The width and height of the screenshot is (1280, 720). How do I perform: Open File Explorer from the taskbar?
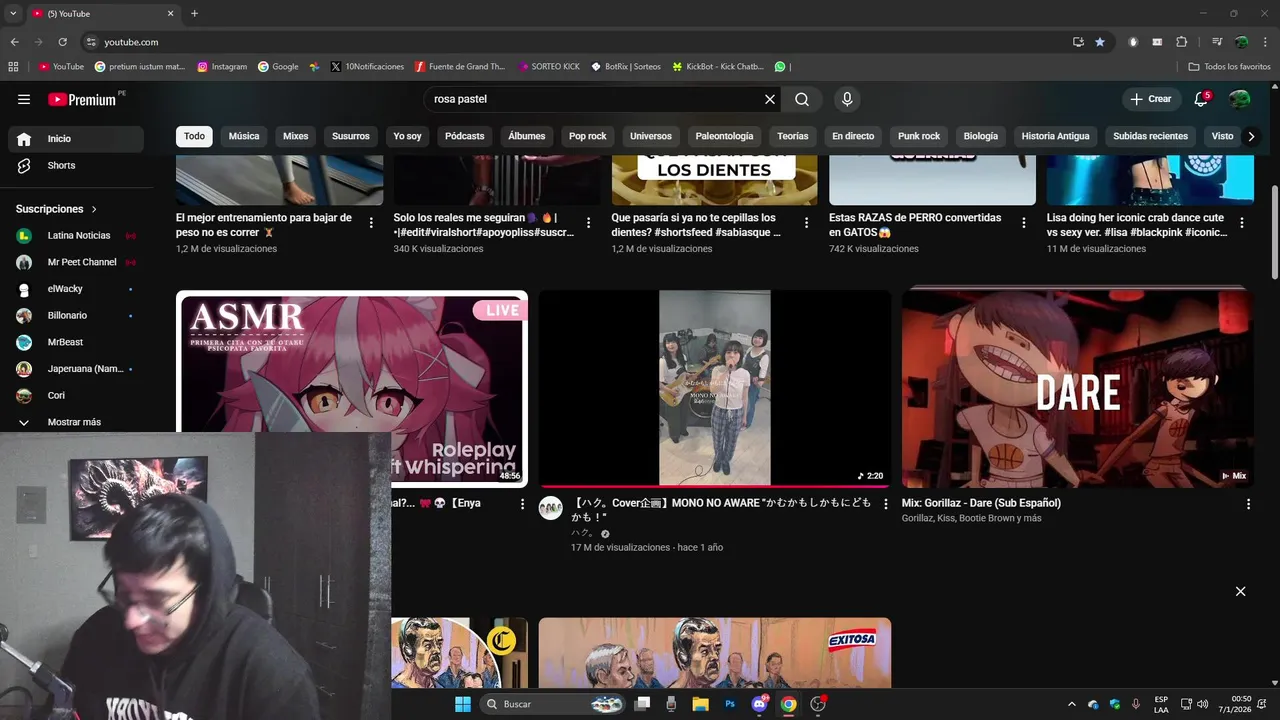(x=701, y=704)
